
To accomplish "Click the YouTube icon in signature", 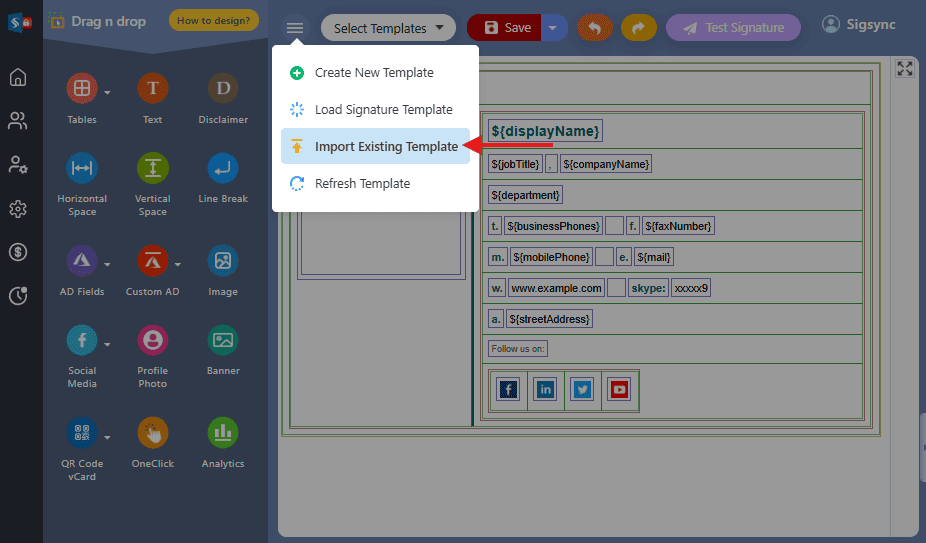I will (x=619, y=389).
